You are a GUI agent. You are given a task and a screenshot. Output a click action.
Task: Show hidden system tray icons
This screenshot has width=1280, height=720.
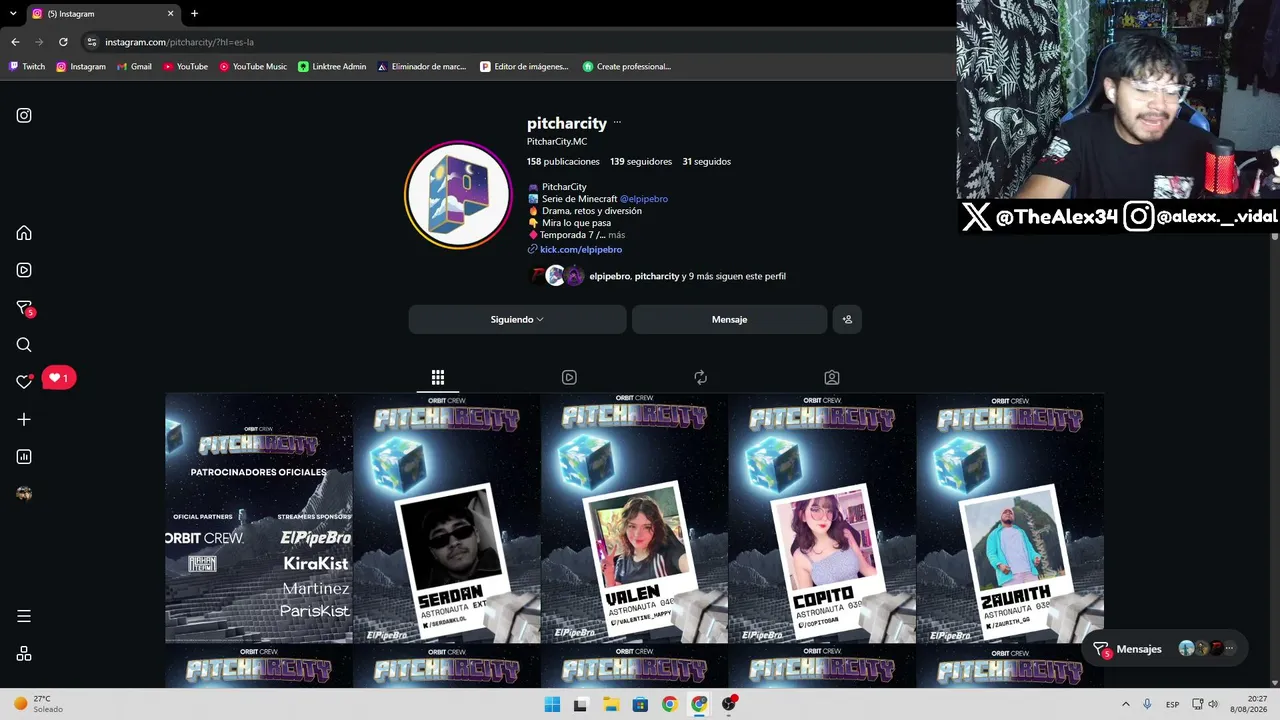[1125, 704]
